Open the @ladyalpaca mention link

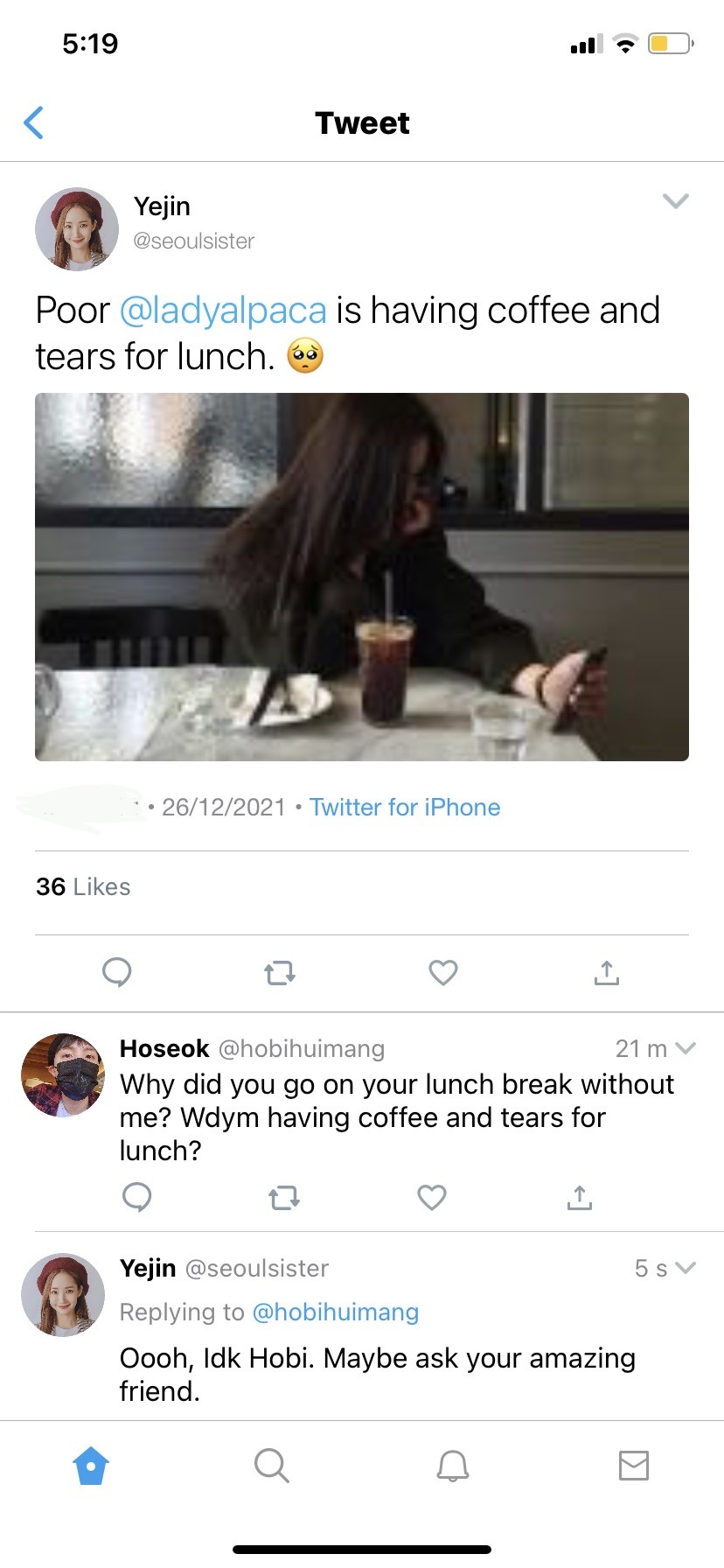pos(222,311)
